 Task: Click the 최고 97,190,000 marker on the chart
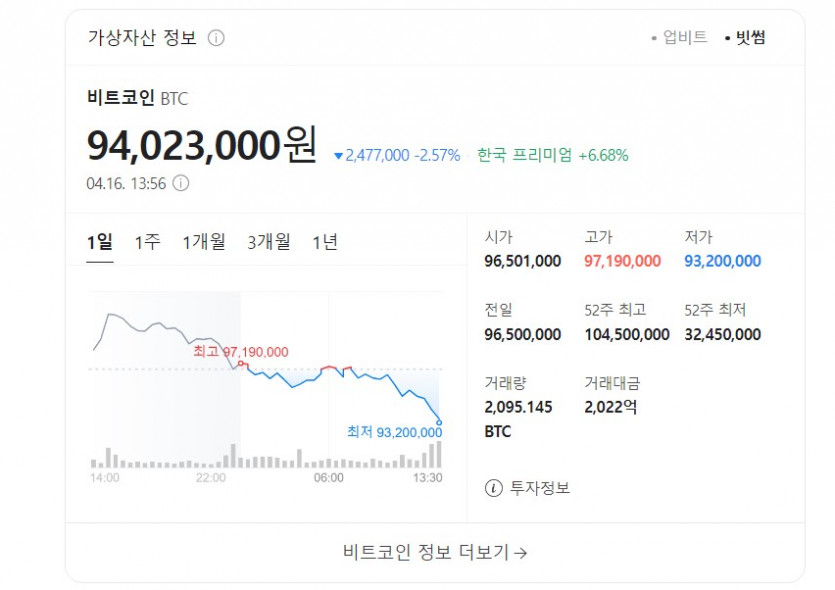(241, 352)
